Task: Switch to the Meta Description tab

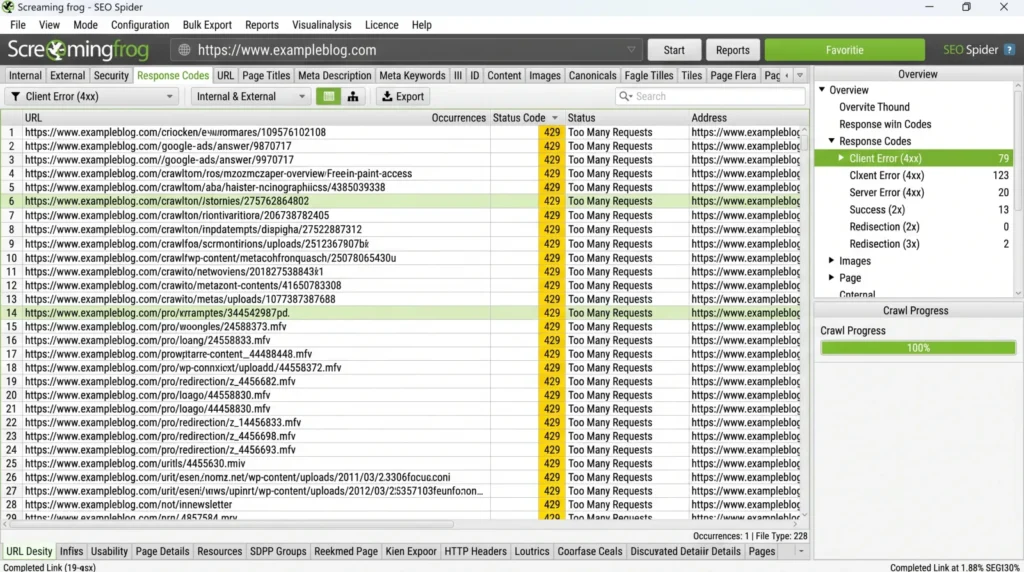Action: coord(334,76)
